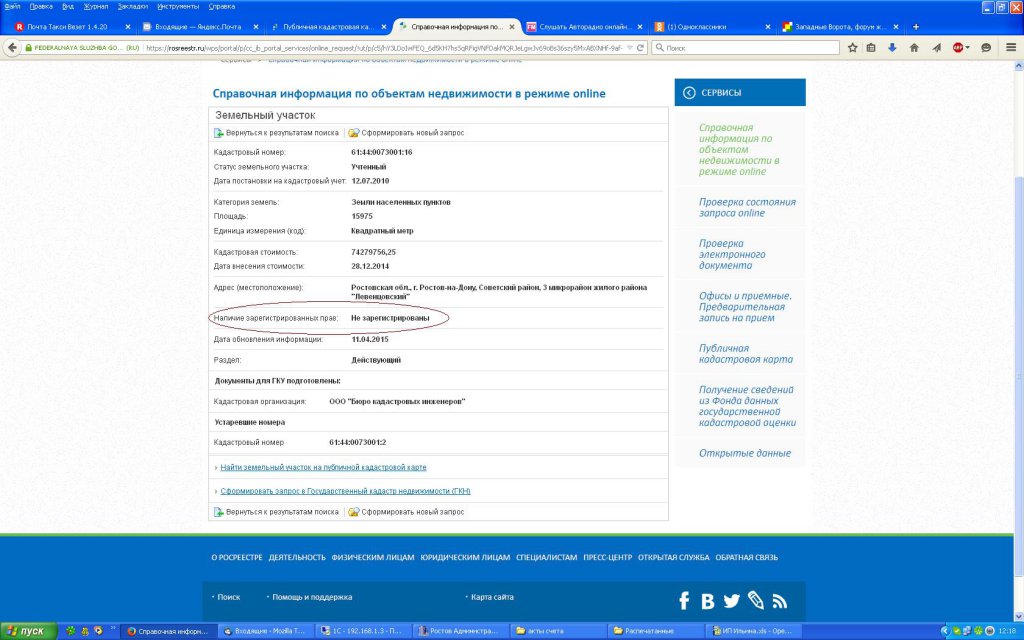Go back with the browser back arrow
Screen dimensions: 1024x640
tap(12, 48)
